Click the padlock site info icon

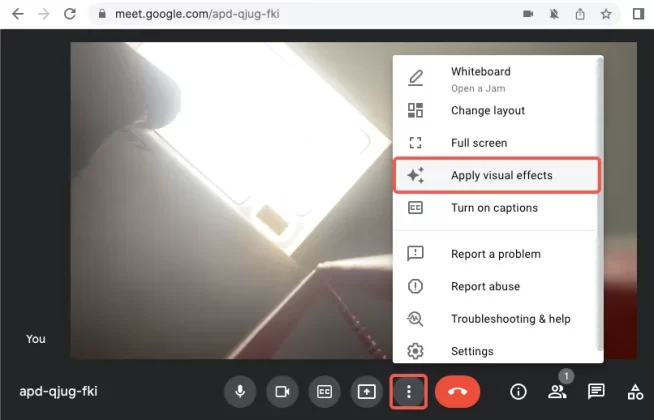coord(102,14)
